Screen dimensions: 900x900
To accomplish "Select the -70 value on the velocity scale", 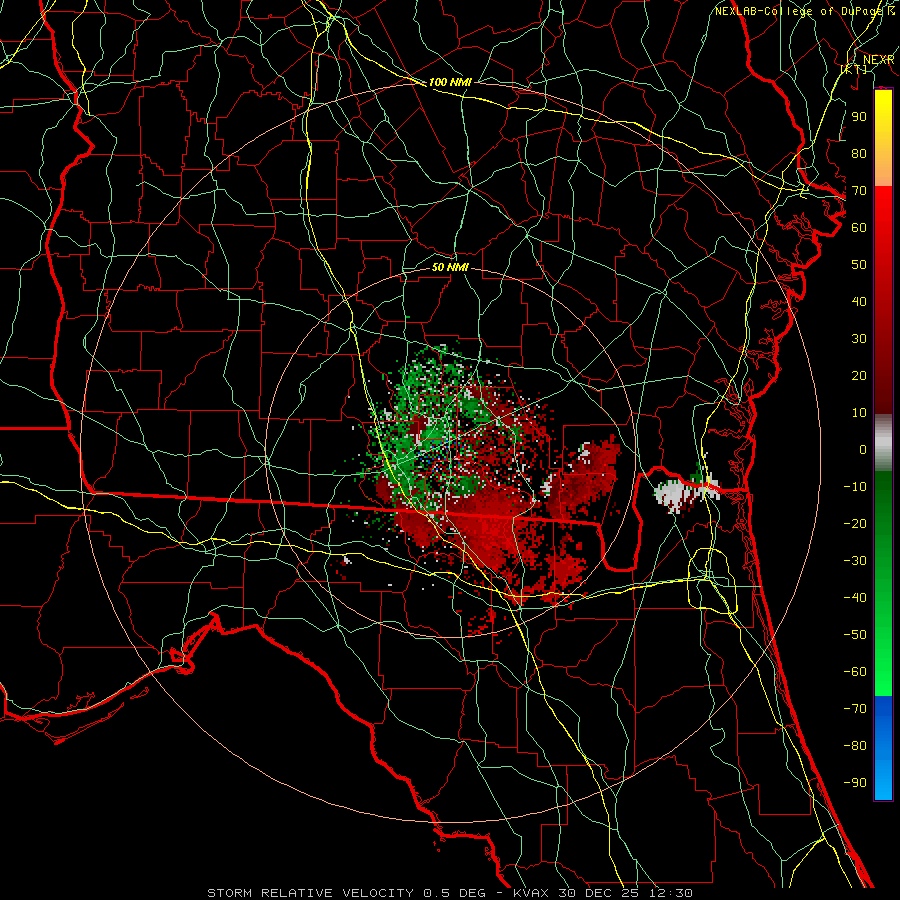I will (855, 709).
